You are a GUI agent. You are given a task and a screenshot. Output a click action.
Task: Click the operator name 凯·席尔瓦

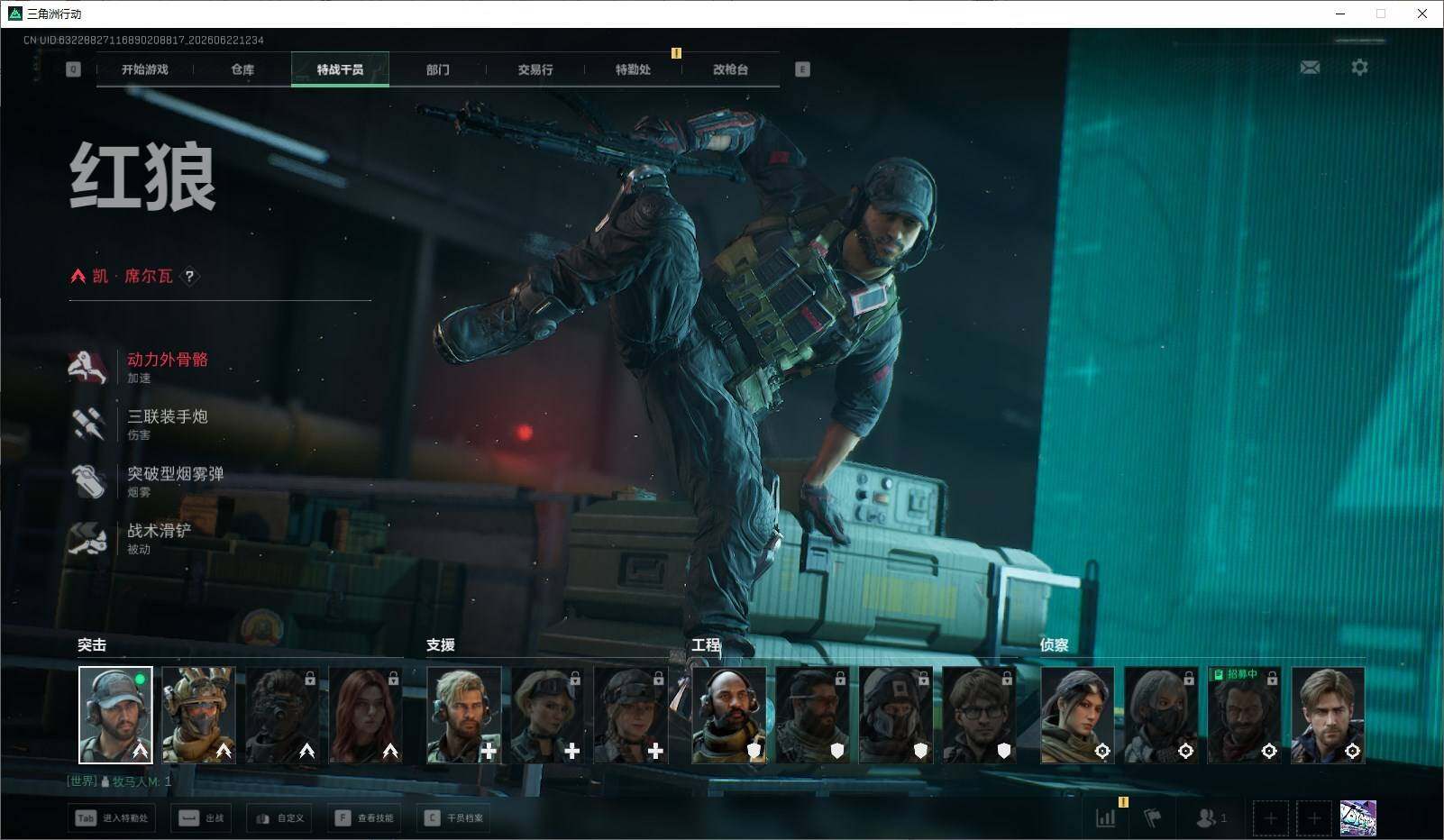tap(133, 276)
